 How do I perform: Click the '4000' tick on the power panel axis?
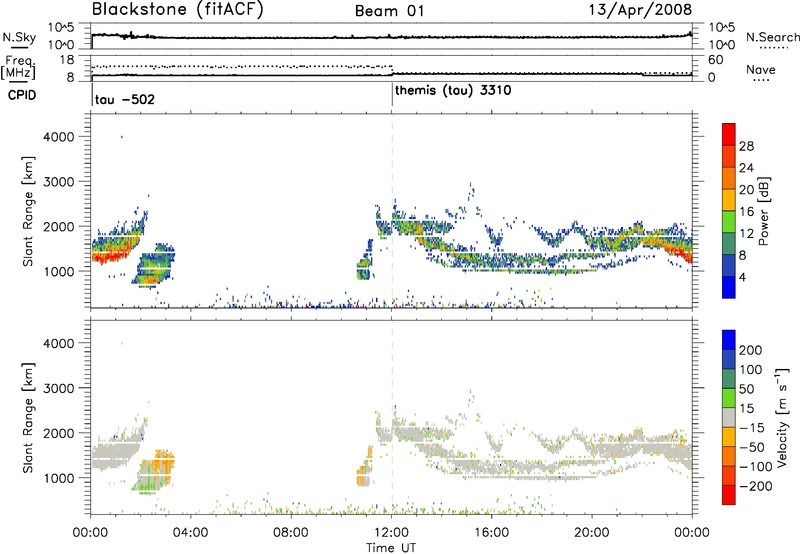pyautogui.click(x=59, y=137)
